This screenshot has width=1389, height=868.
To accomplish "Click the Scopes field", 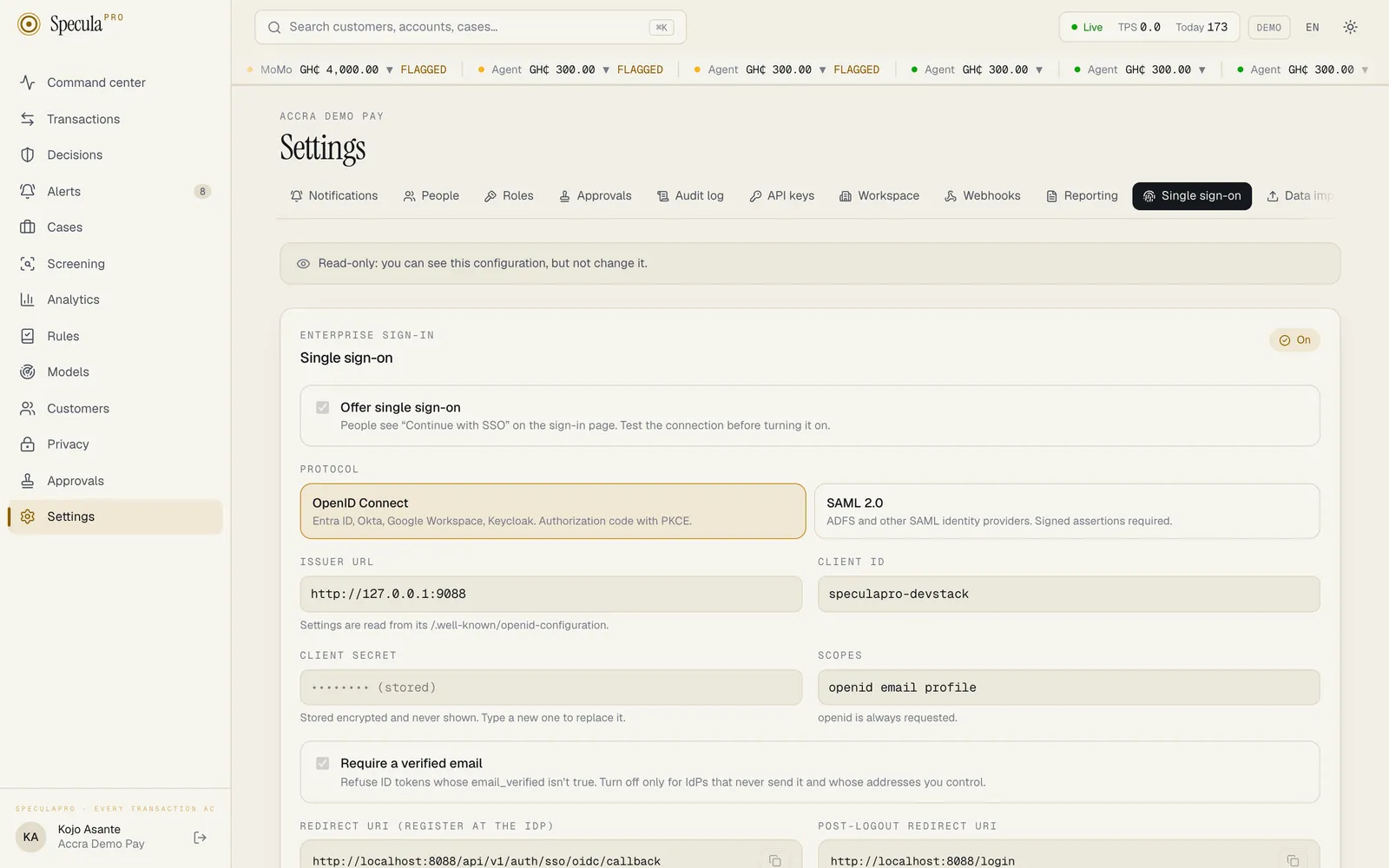I will [x=1069, y=687].
